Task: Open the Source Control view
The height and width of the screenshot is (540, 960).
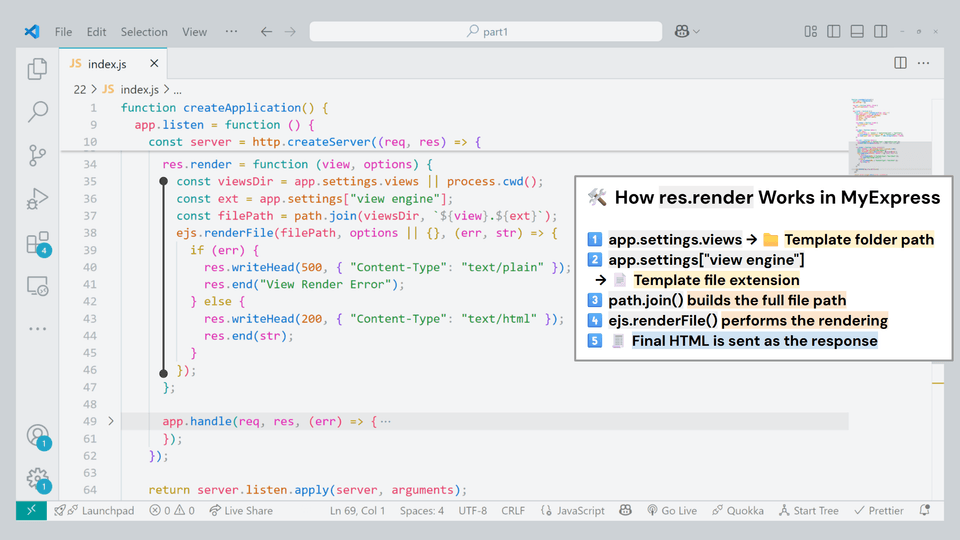Action: pyautogui.click(x=37, y=155)
